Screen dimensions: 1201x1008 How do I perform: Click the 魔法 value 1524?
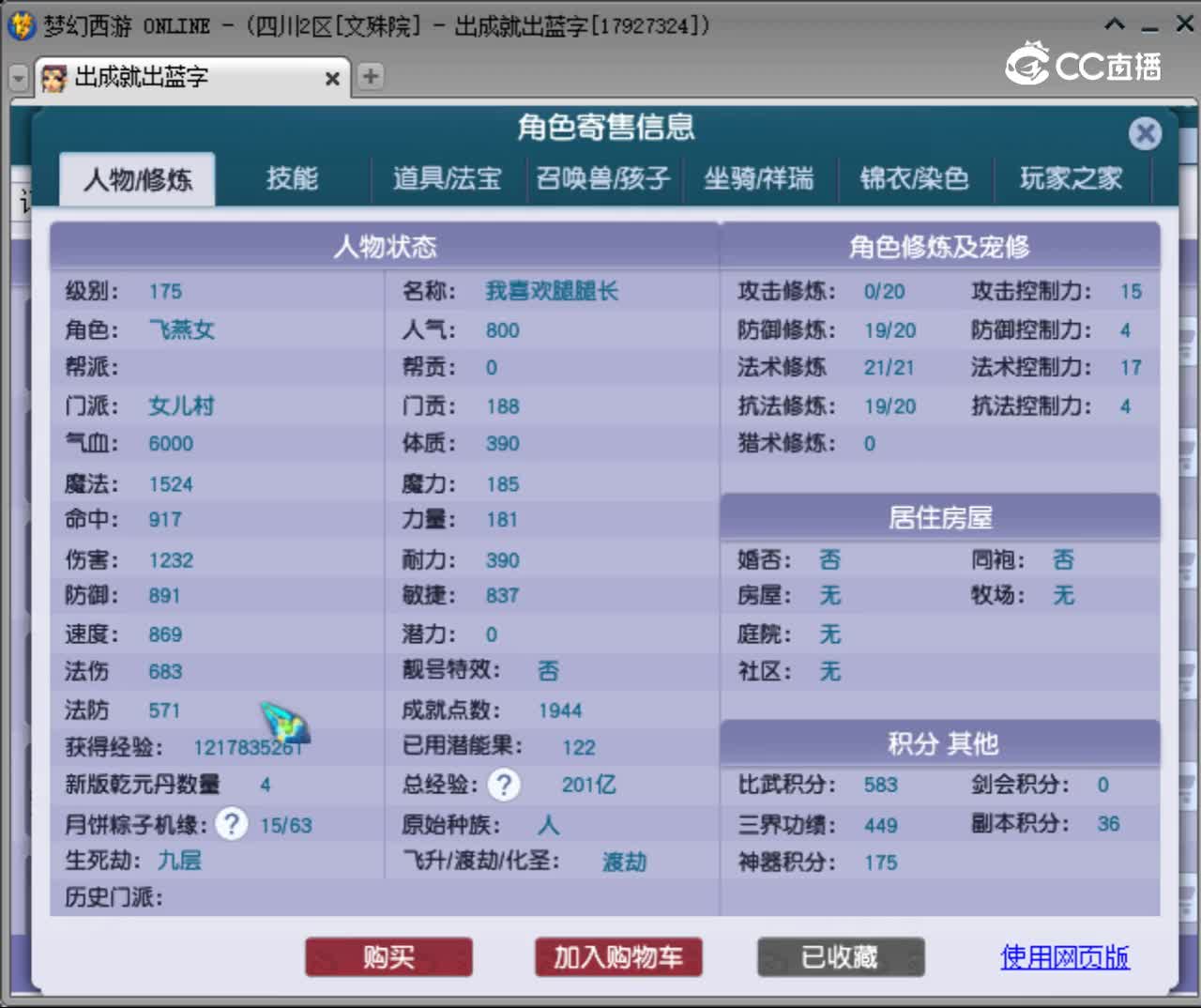(171, 484)
